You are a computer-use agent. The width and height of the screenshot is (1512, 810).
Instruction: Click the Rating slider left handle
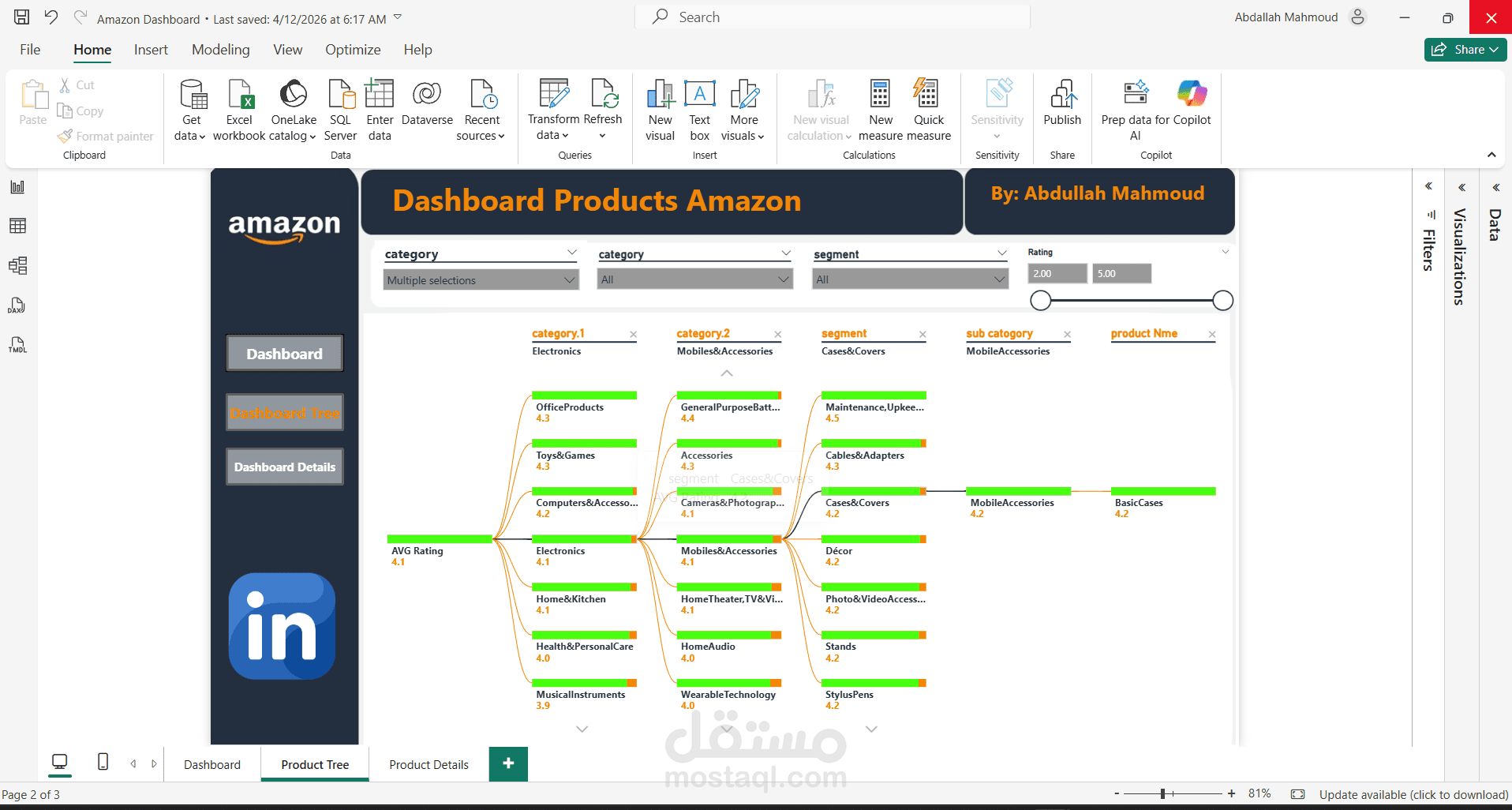pos(1041,300)
